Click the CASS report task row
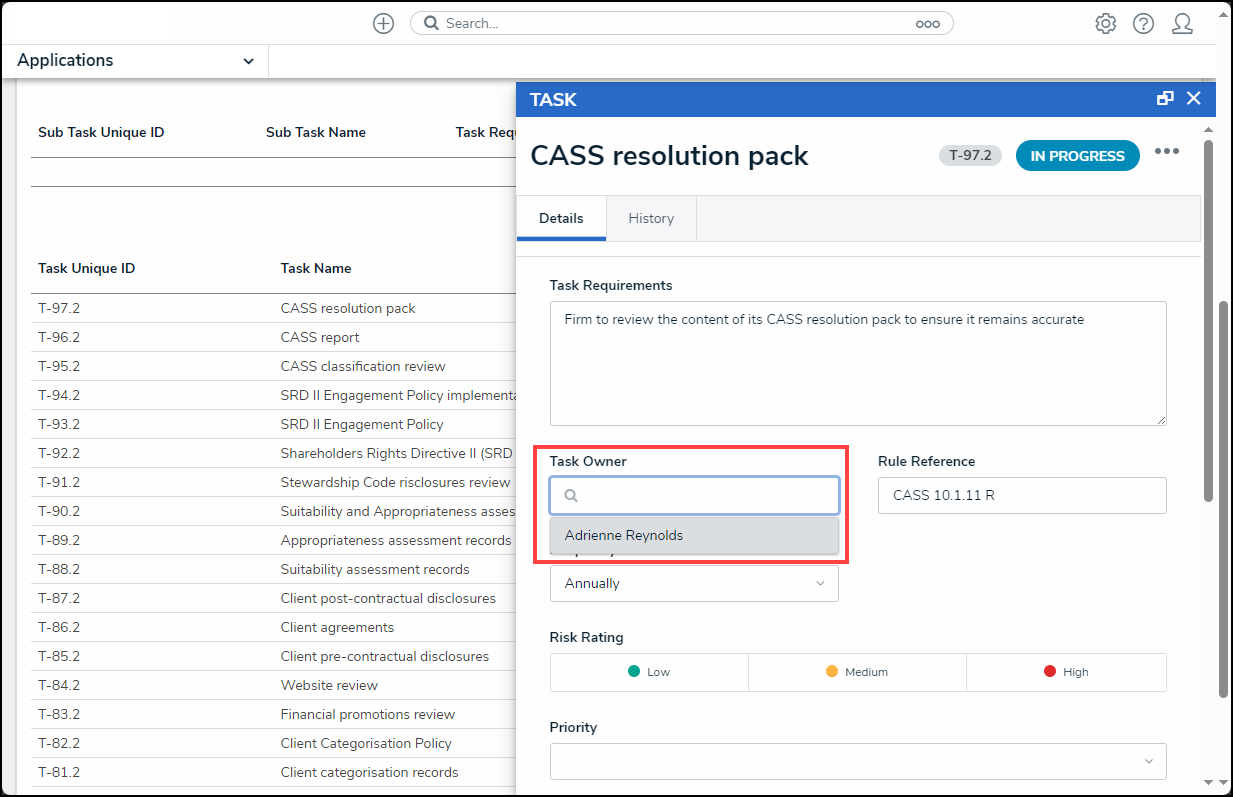Screen dimensions: 1233x797 (x=320, y=337)
